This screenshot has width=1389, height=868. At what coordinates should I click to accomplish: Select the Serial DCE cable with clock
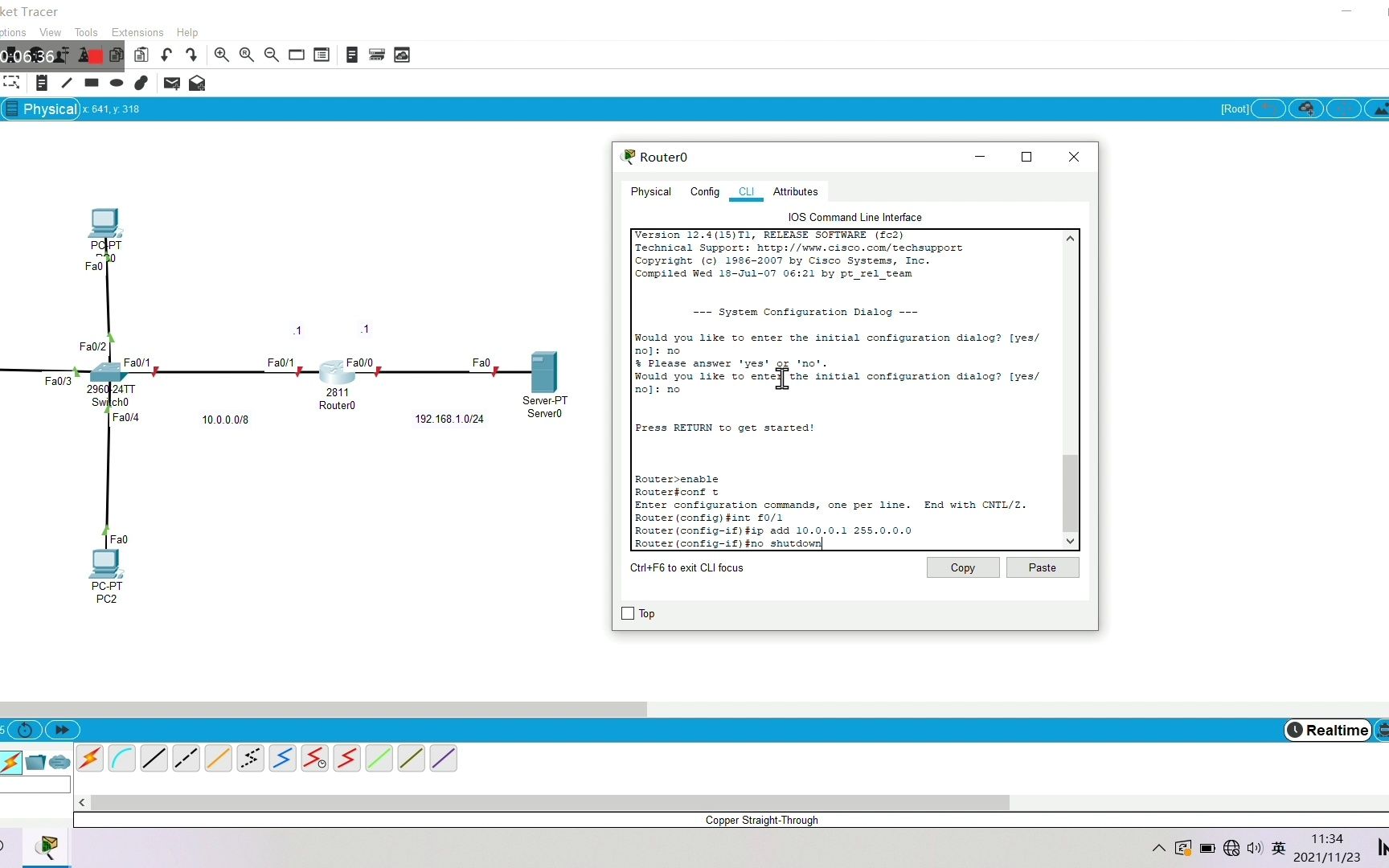[x=315, y=758]
